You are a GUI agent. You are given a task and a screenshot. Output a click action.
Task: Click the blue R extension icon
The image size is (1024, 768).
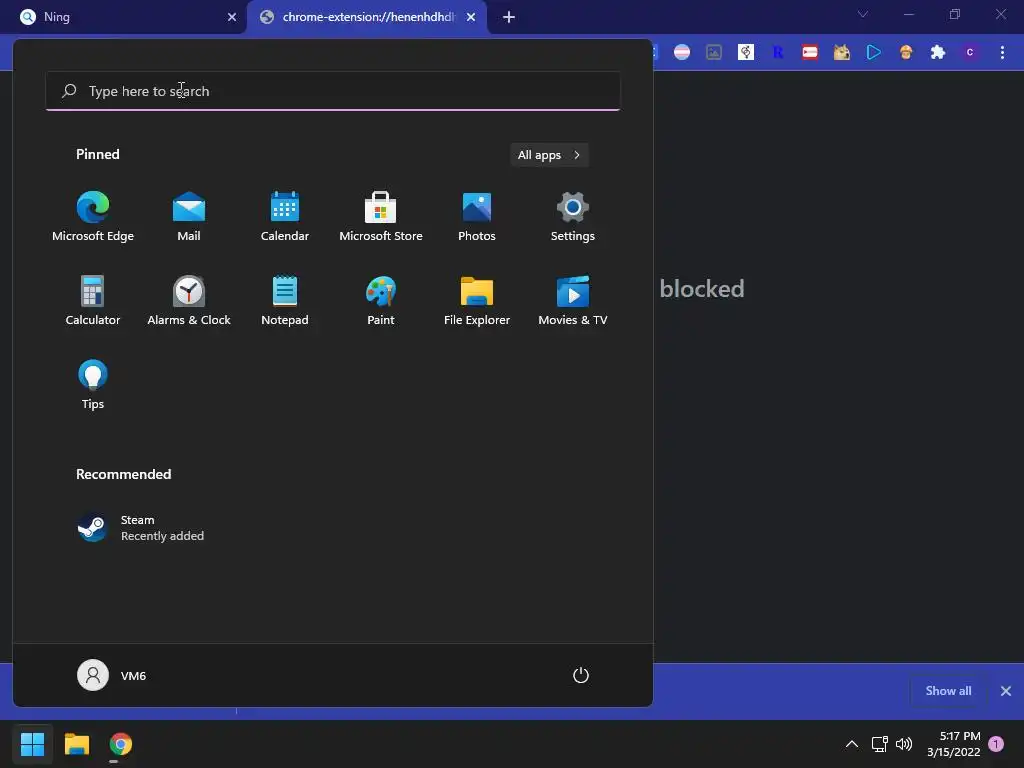pos(778,52)
